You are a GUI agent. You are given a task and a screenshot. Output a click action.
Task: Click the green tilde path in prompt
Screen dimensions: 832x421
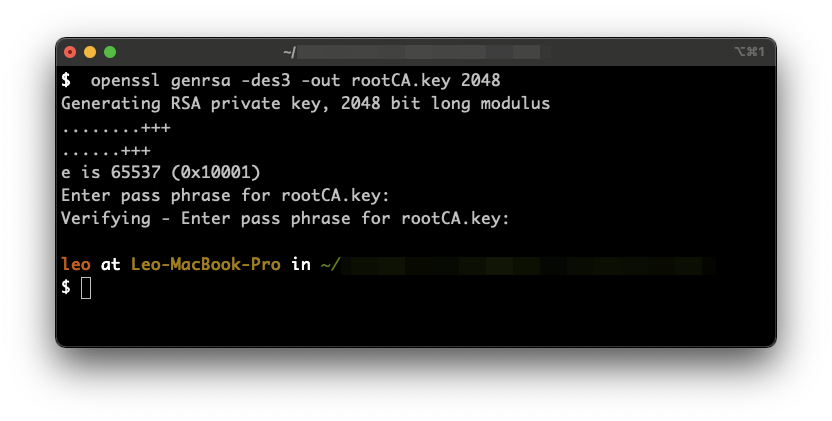coord(330,264)
